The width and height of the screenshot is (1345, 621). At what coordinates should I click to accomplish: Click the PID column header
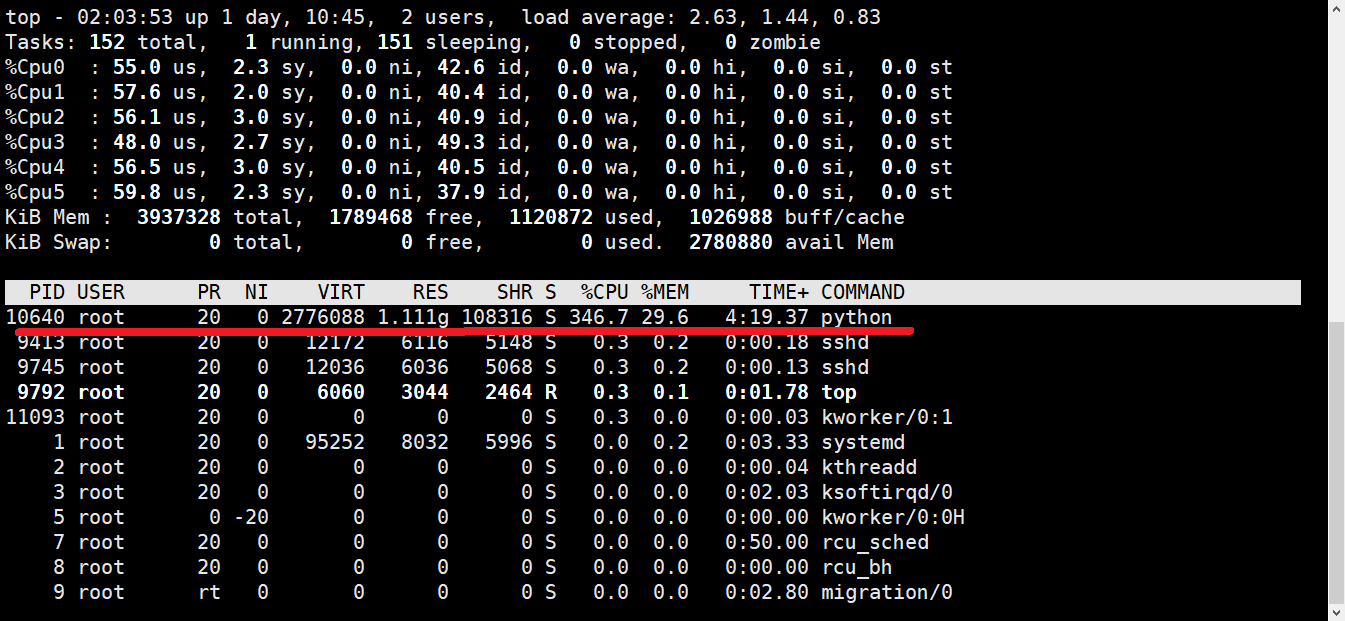[47, 292]
